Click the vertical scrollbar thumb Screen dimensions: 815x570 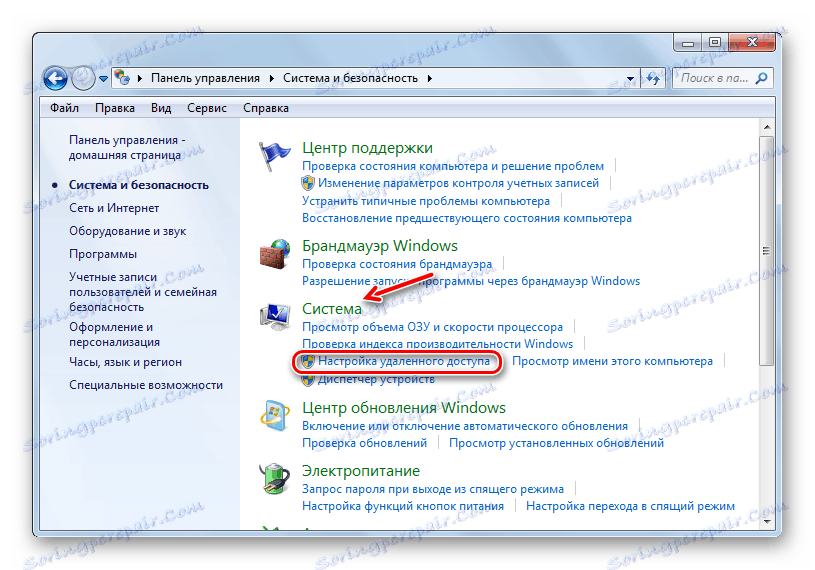tap(767, 251)
